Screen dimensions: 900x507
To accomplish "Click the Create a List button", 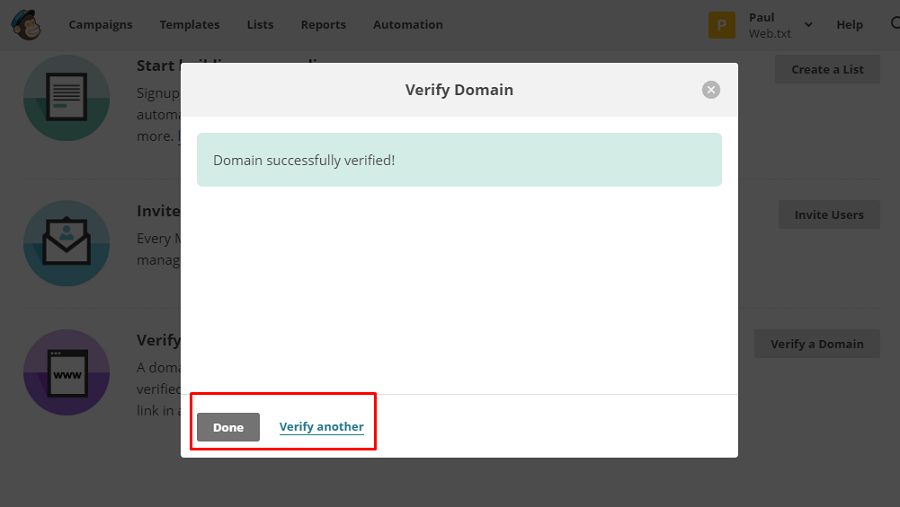I will point(827,70).
